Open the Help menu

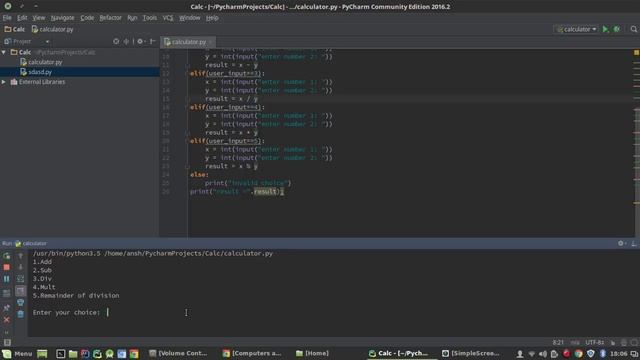tap(212, 18)
